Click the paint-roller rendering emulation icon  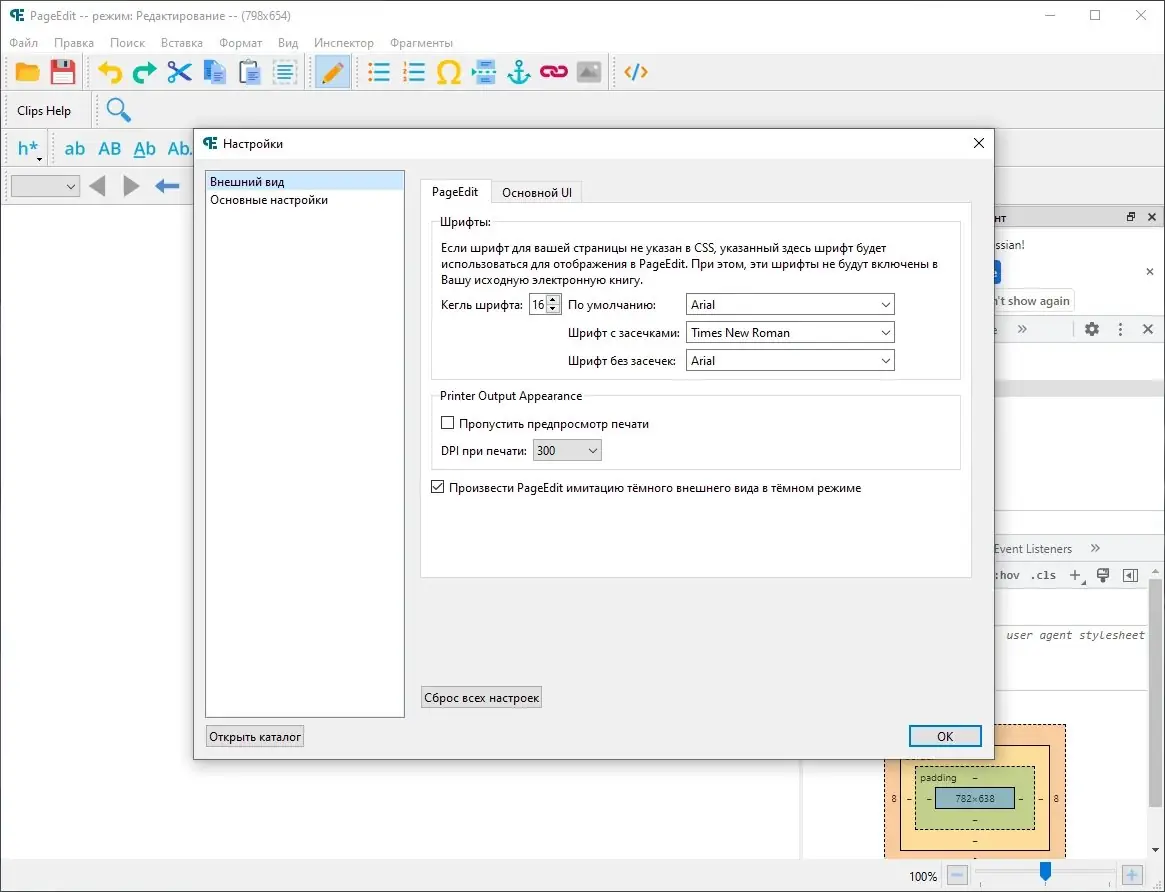click(x=1103, y=576)
